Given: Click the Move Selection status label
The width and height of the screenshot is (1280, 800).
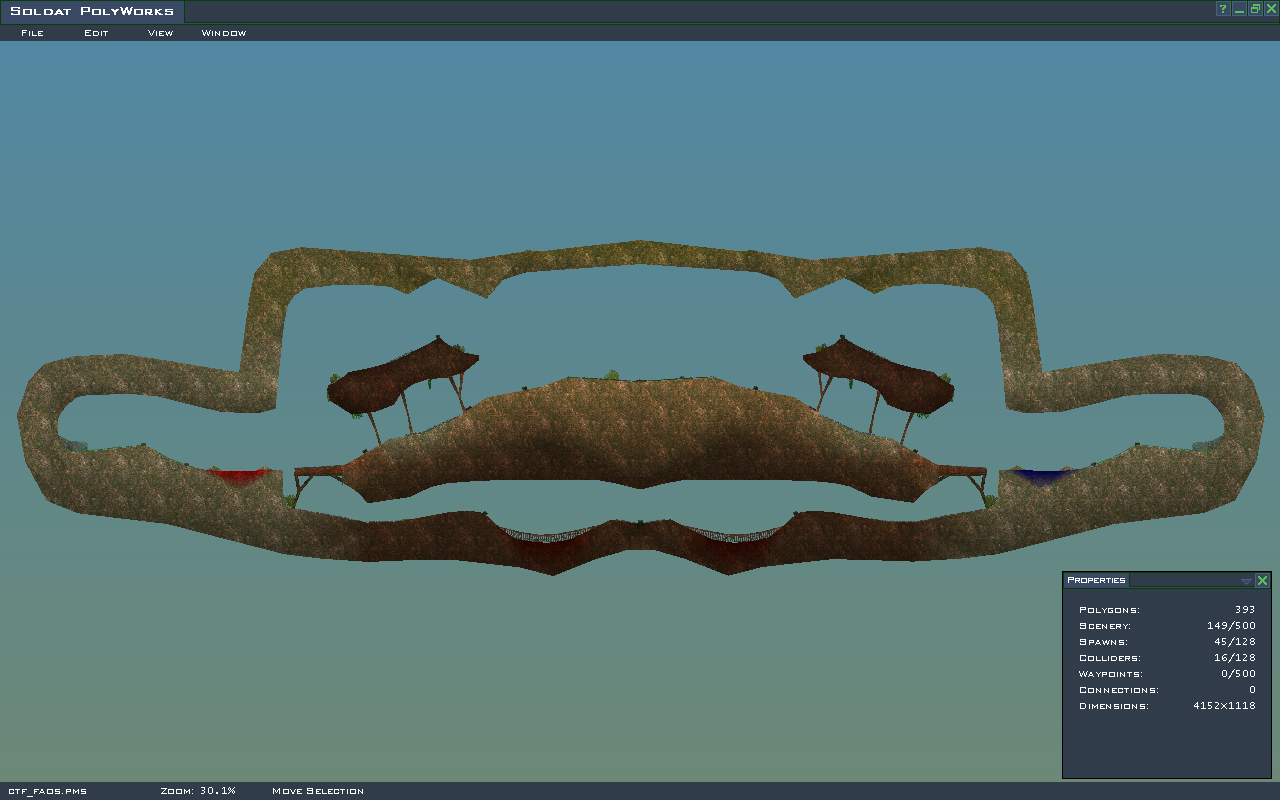Looking at the screenshot, I should pos(317,791).
